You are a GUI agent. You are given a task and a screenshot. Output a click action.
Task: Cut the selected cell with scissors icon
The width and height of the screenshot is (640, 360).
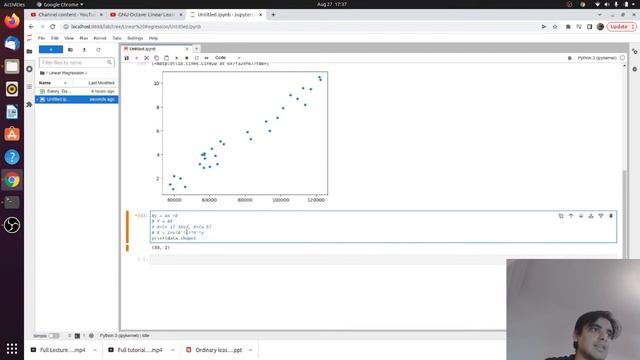(147, 58)
